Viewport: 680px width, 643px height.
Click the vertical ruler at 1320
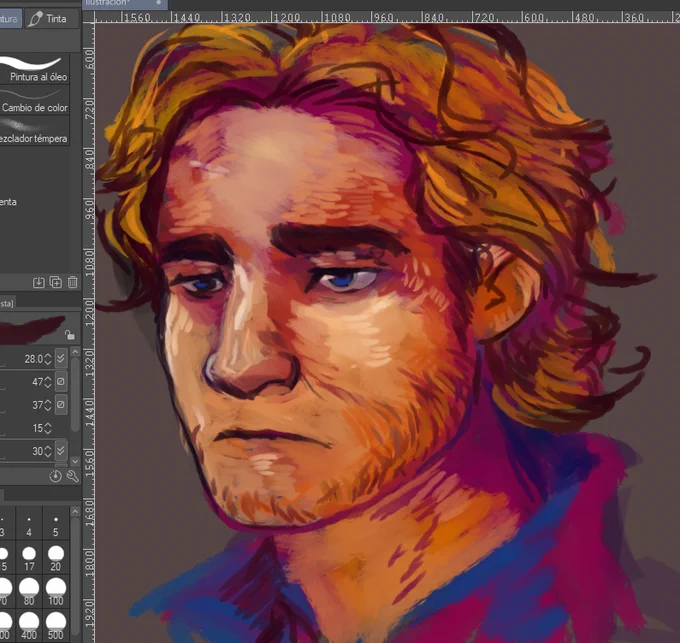coord(89,364)
